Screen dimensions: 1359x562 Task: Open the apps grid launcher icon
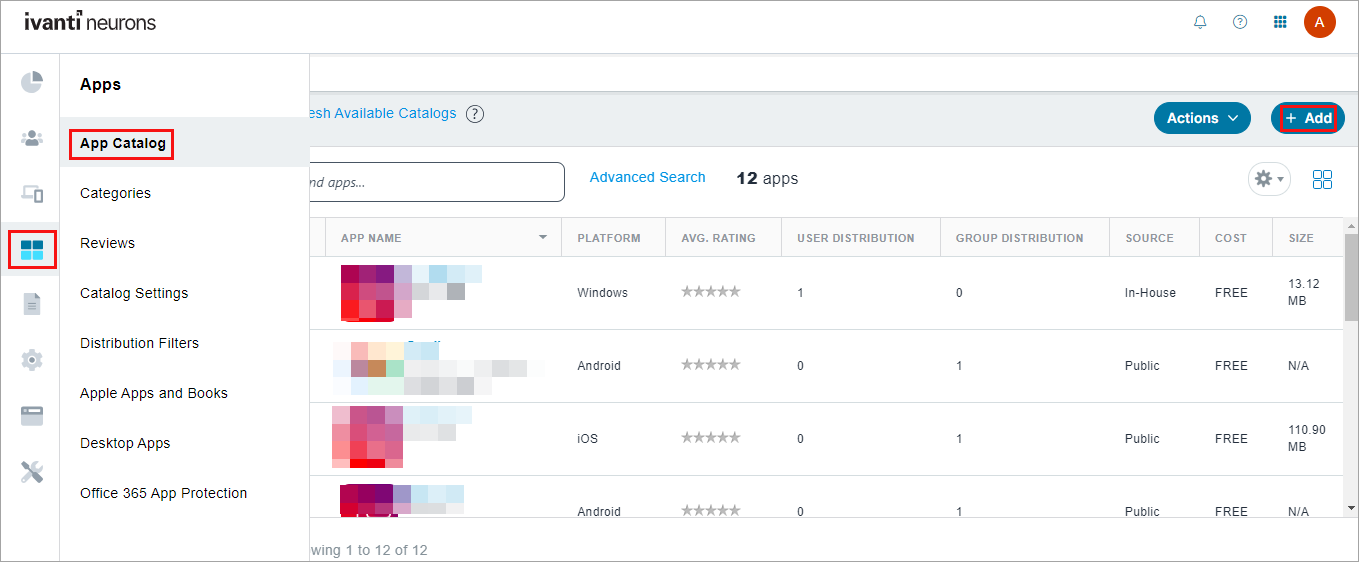click(x=1280, y=22)
